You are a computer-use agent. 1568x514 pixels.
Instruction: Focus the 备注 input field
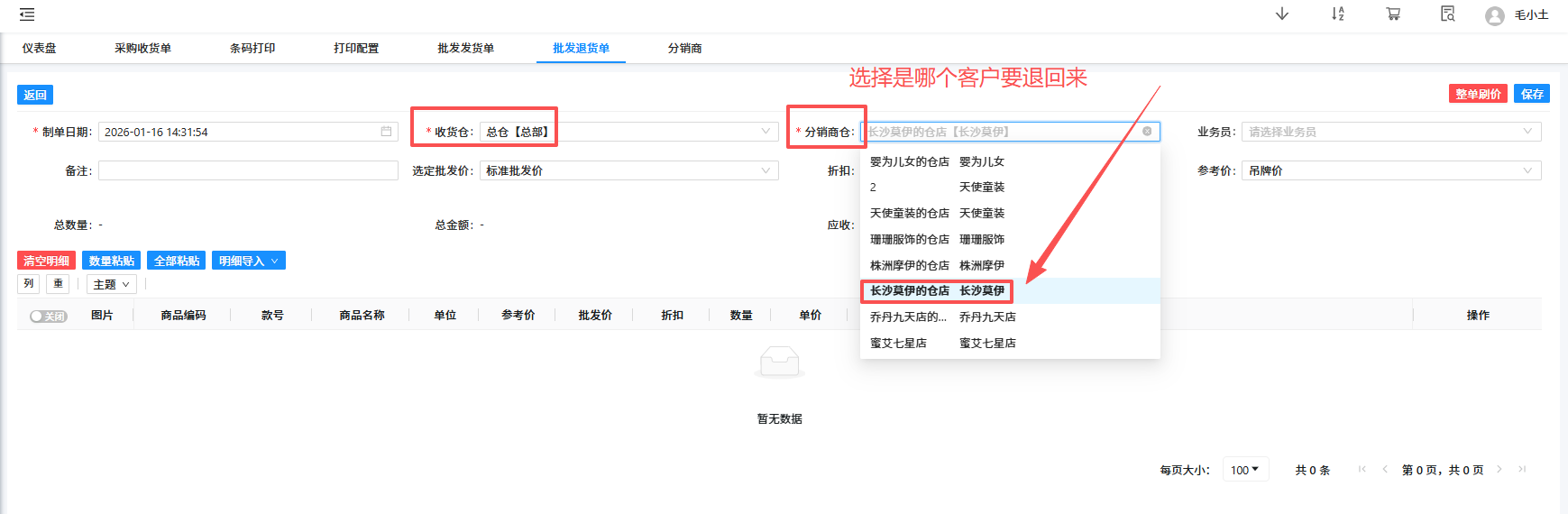pyautogui.click(x=248, y=170)
